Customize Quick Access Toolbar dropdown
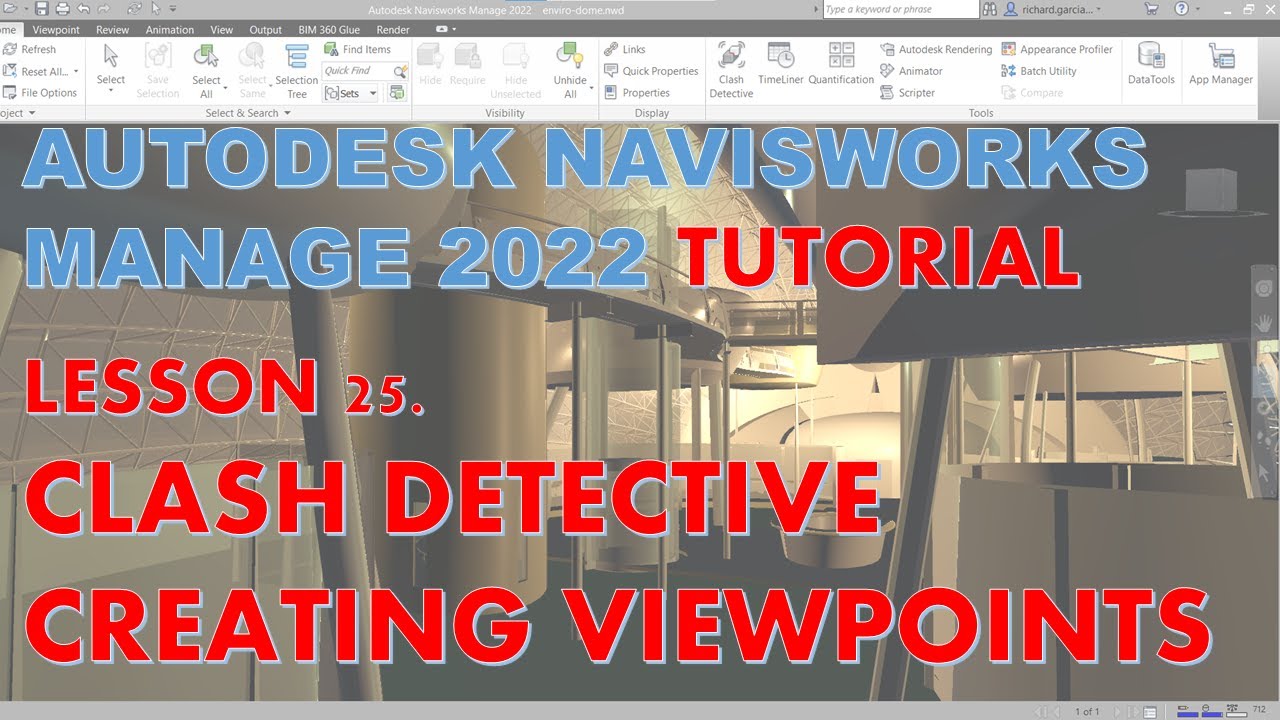This screenshot has height=720, width=1280. tap(173, 9)
